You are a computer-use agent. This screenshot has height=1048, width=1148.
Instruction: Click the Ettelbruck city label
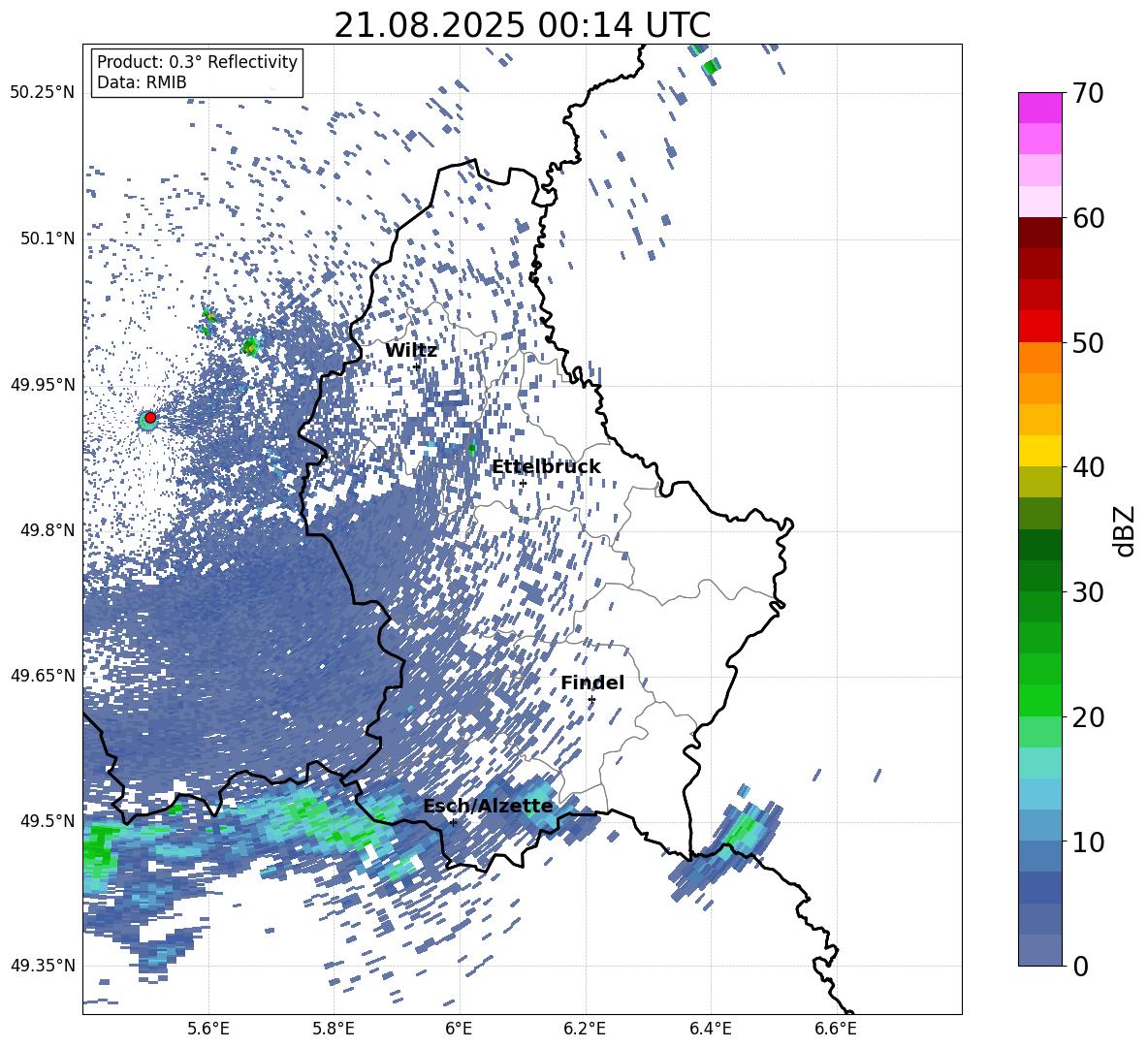pos(546,467)
